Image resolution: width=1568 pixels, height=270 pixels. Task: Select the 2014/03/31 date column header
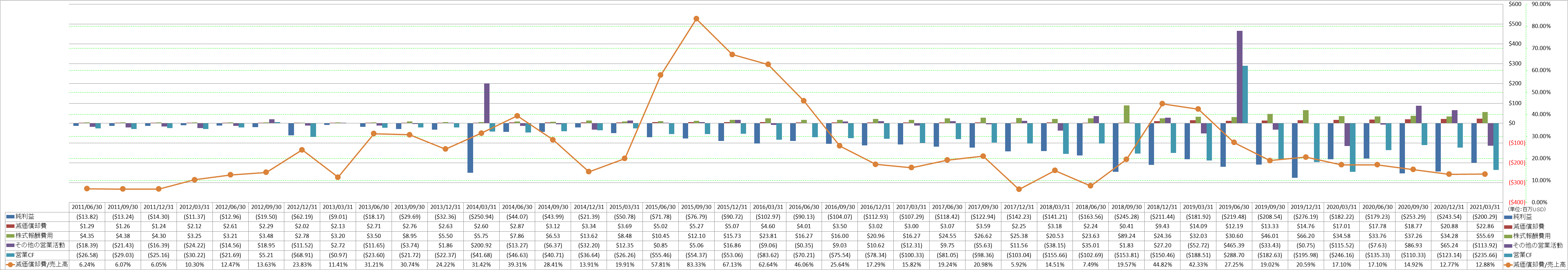[x=481, y=207]
